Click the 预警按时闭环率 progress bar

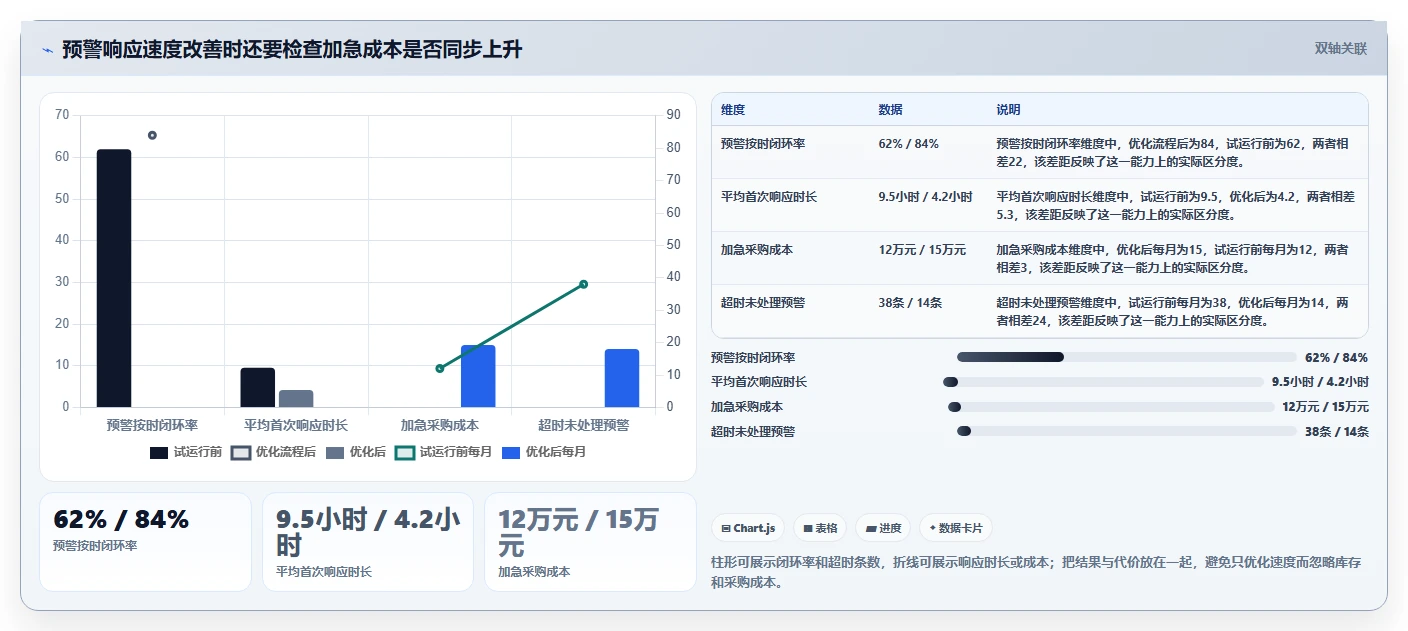(x=1126, y=357)
